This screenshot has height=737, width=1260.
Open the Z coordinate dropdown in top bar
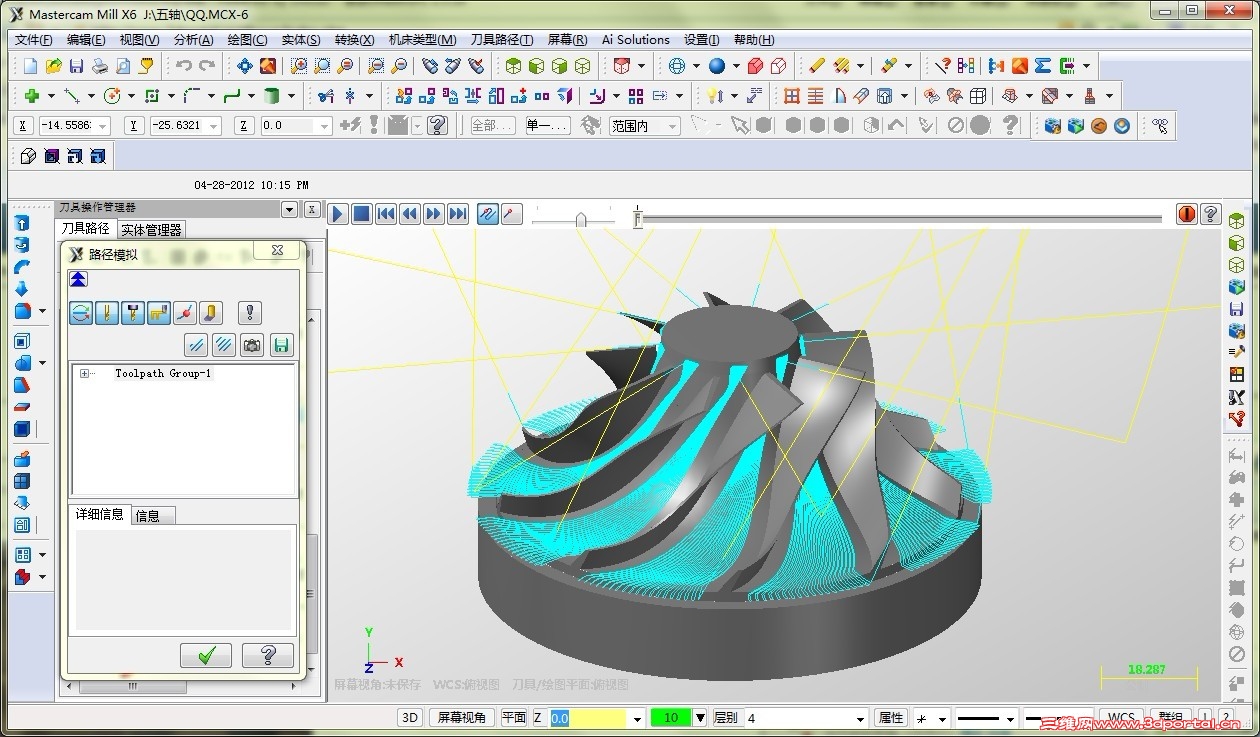[x=323, y=126]
